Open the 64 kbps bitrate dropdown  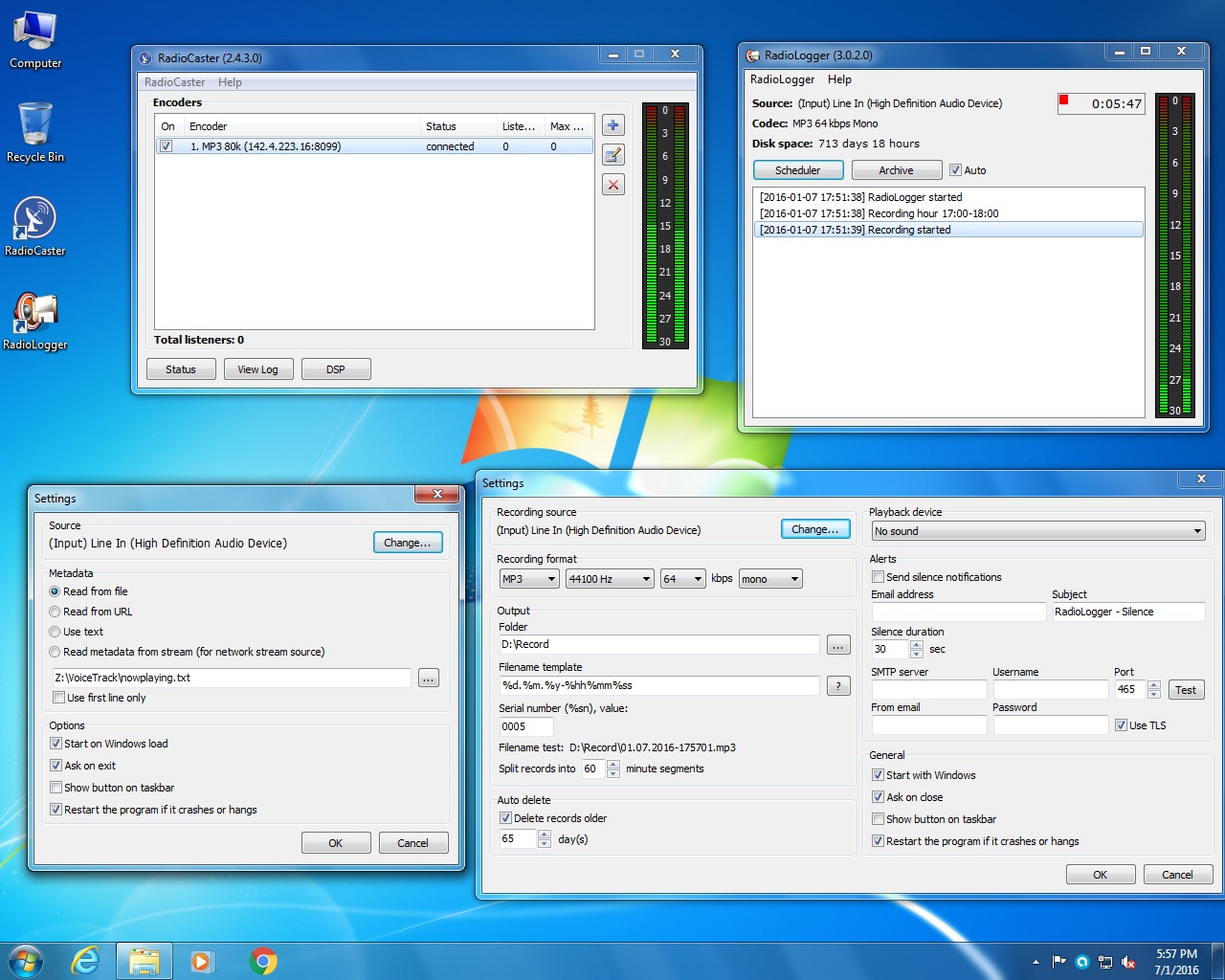click(x=683, y=579)
